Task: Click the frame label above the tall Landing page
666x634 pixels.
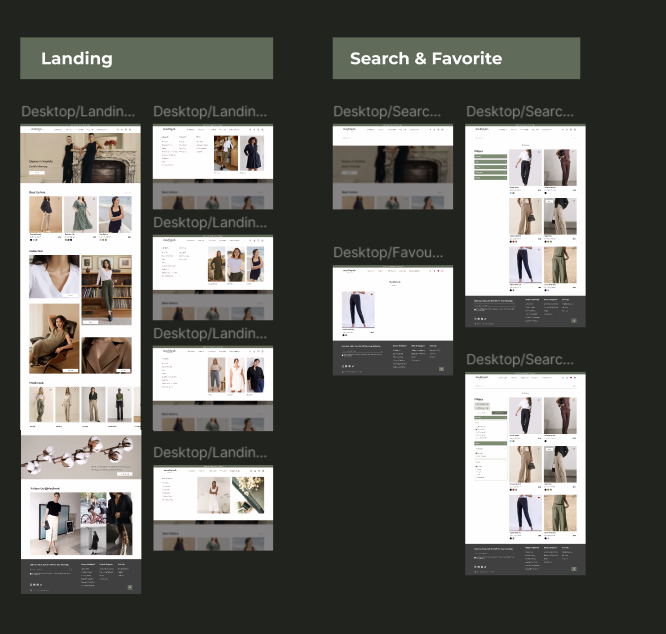Action: coord(78,111)
